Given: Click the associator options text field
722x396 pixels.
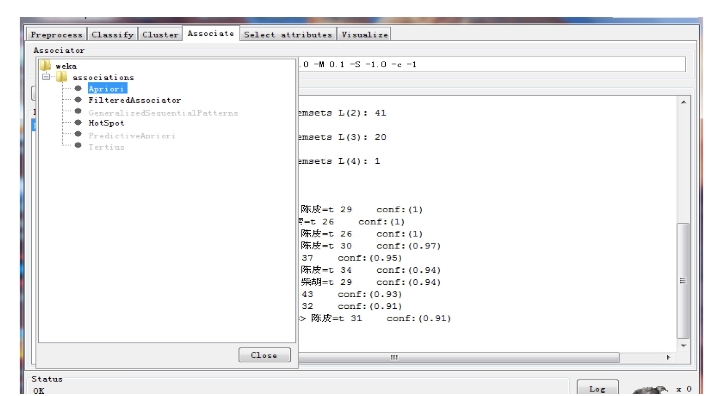Looking at the screenshot, I should pyautogui.click(x=492, y=64).
